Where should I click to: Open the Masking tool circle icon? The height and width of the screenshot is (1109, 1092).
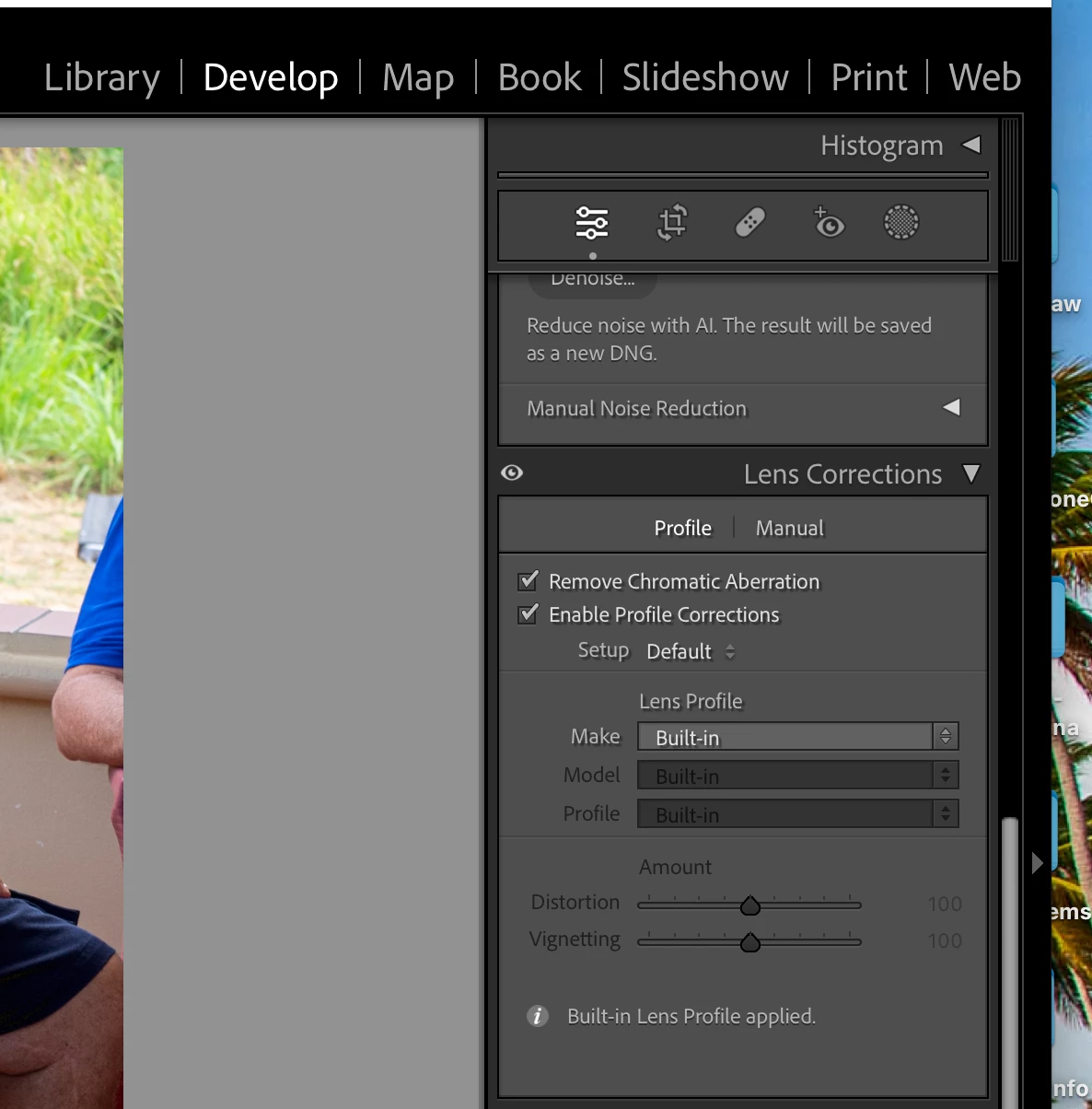901,222
